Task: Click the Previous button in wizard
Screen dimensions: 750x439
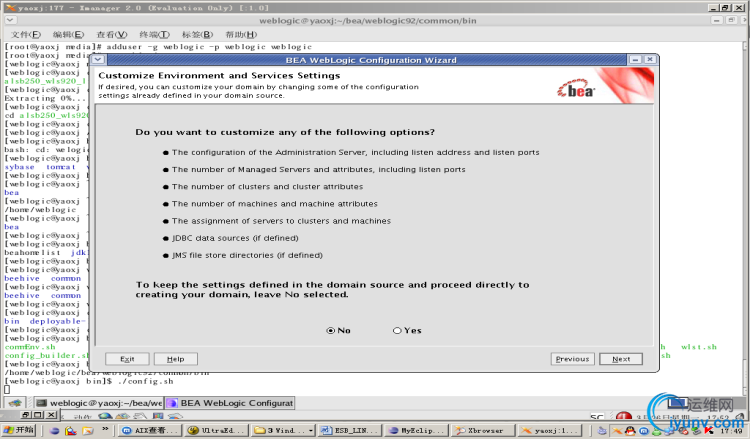Action: point(573,359)
